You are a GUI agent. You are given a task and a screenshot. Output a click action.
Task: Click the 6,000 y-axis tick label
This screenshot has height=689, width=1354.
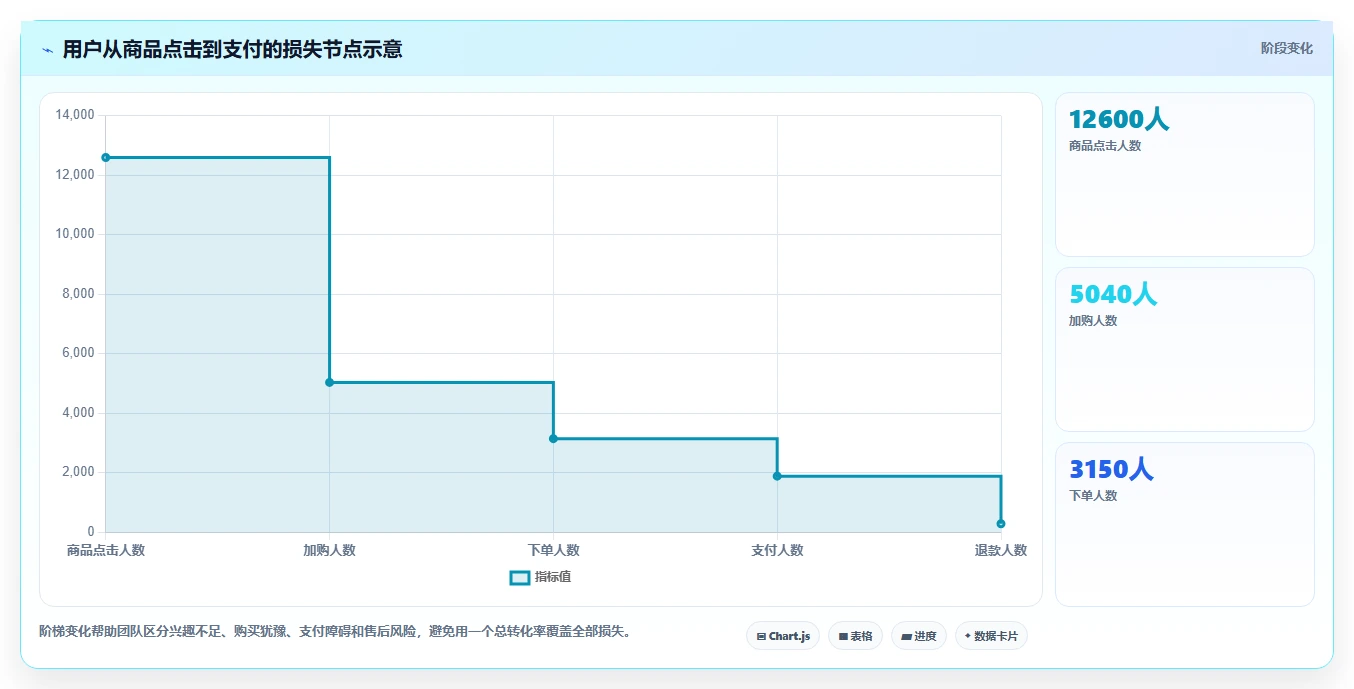coord(78,353)
